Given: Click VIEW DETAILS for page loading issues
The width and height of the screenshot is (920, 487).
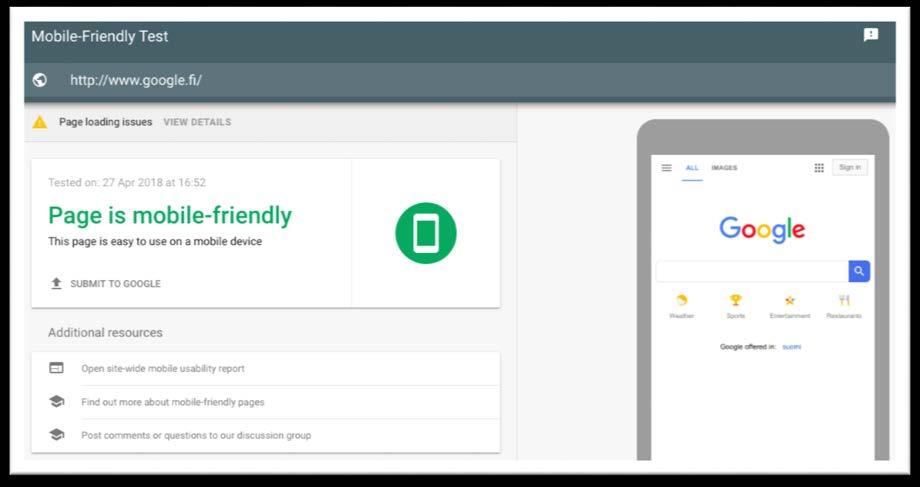Looking at the screenshot, I should click(x=197, y=122).
